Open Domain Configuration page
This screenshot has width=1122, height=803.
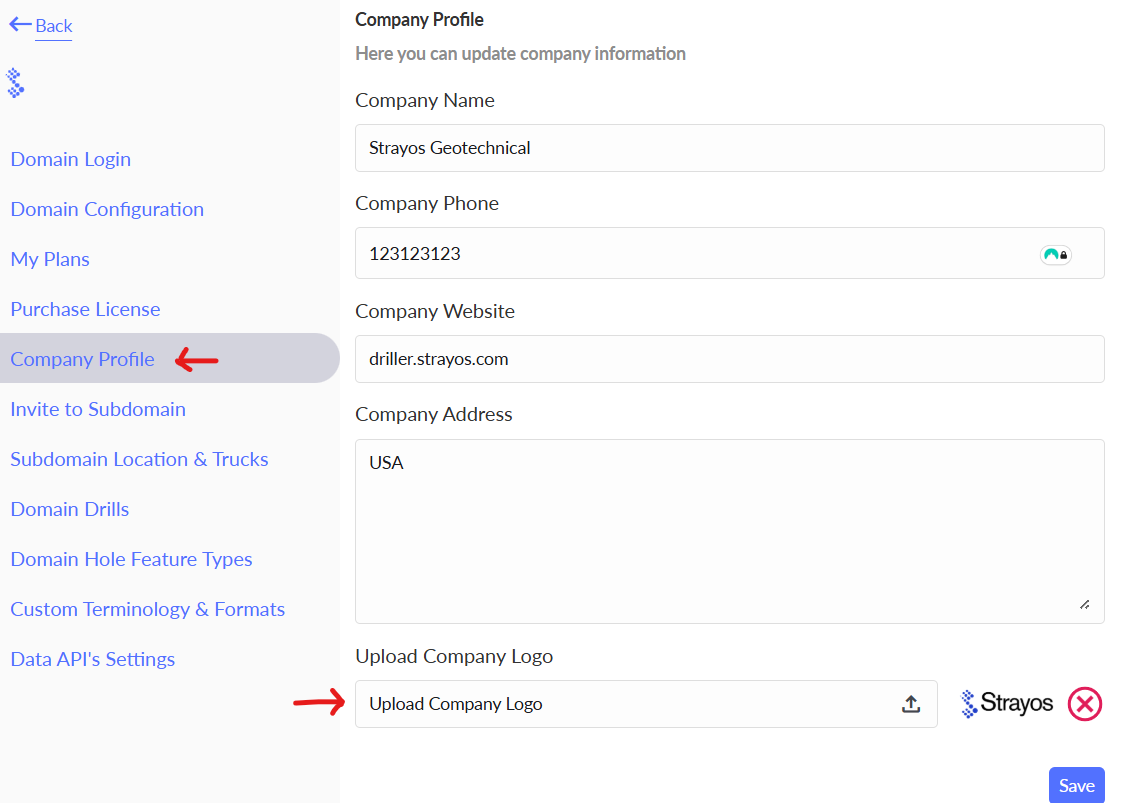[107, 209]
